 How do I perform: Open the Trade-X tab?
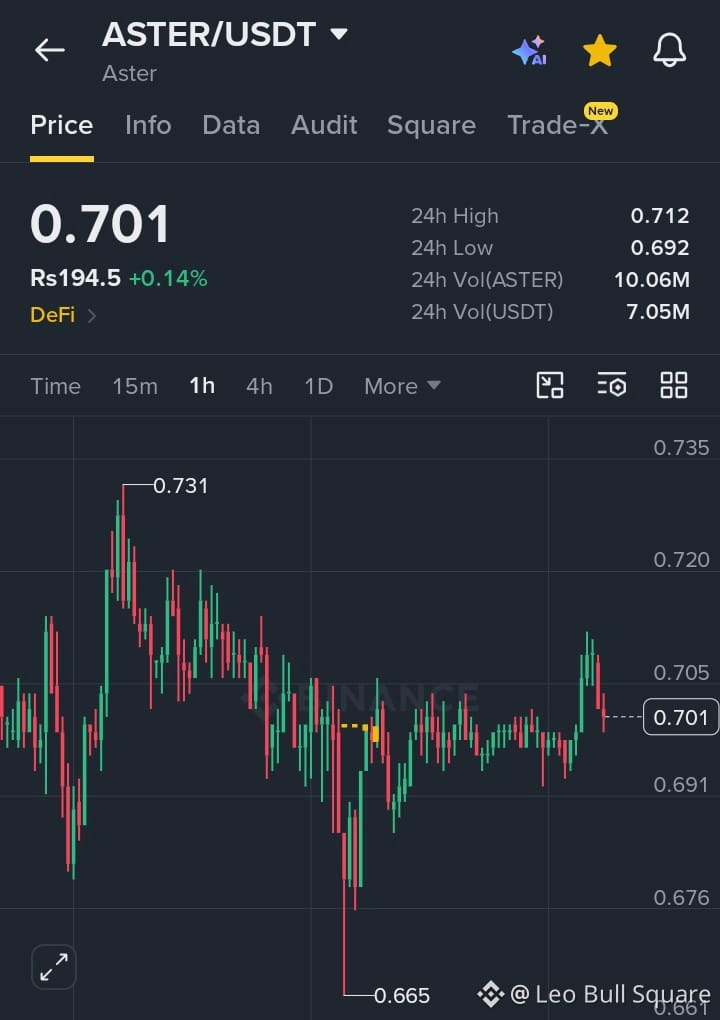(x=557, y=125)
